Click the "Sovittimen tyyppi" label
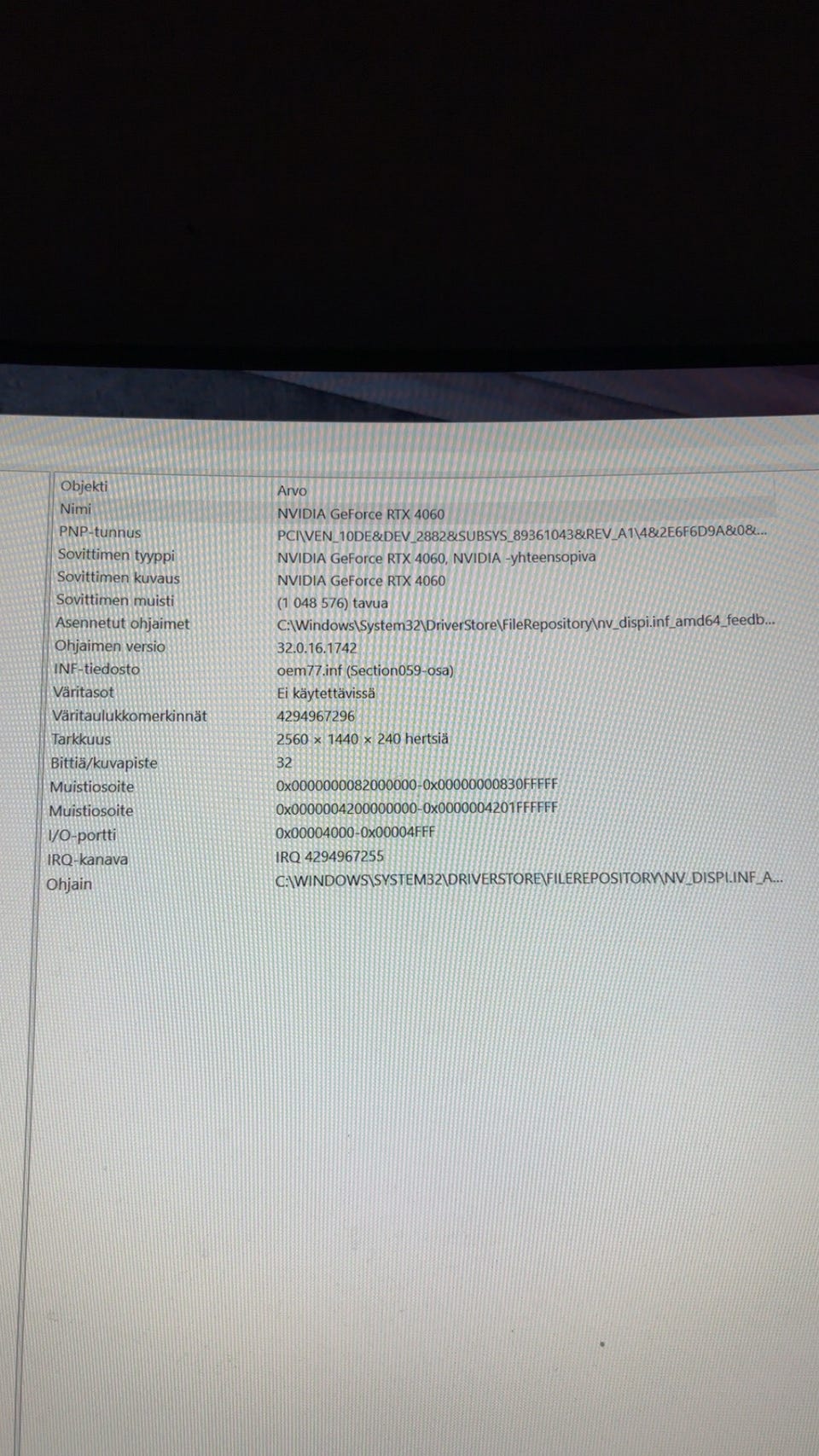This screenshot has height=1456, width=819. pos(116,555)
